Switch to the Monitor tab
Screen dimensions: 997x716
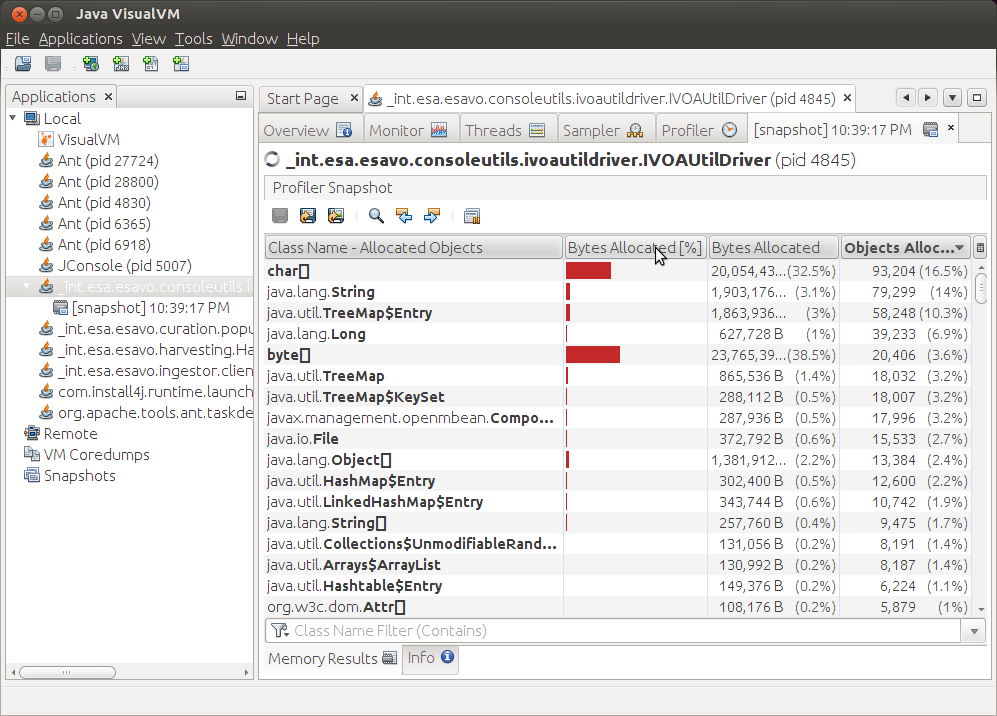pyautogui.click(x=409, y=130)
